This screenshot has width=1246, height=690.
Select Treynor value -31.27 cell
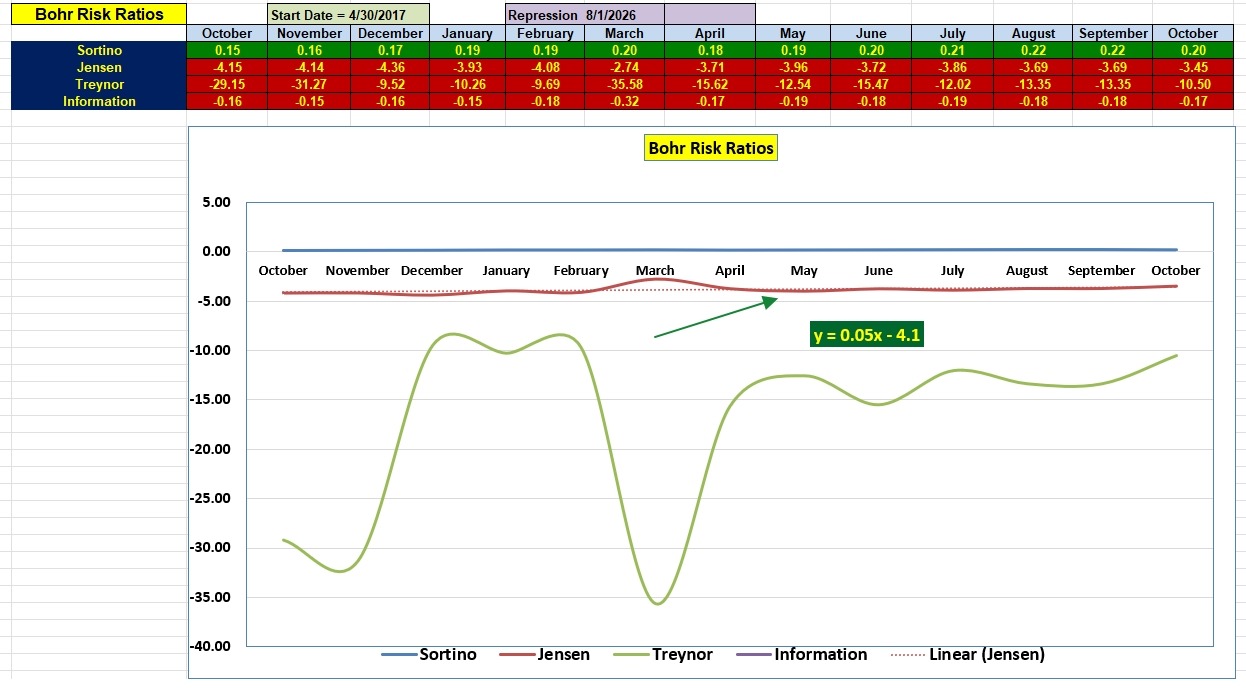tap(309, 84)
